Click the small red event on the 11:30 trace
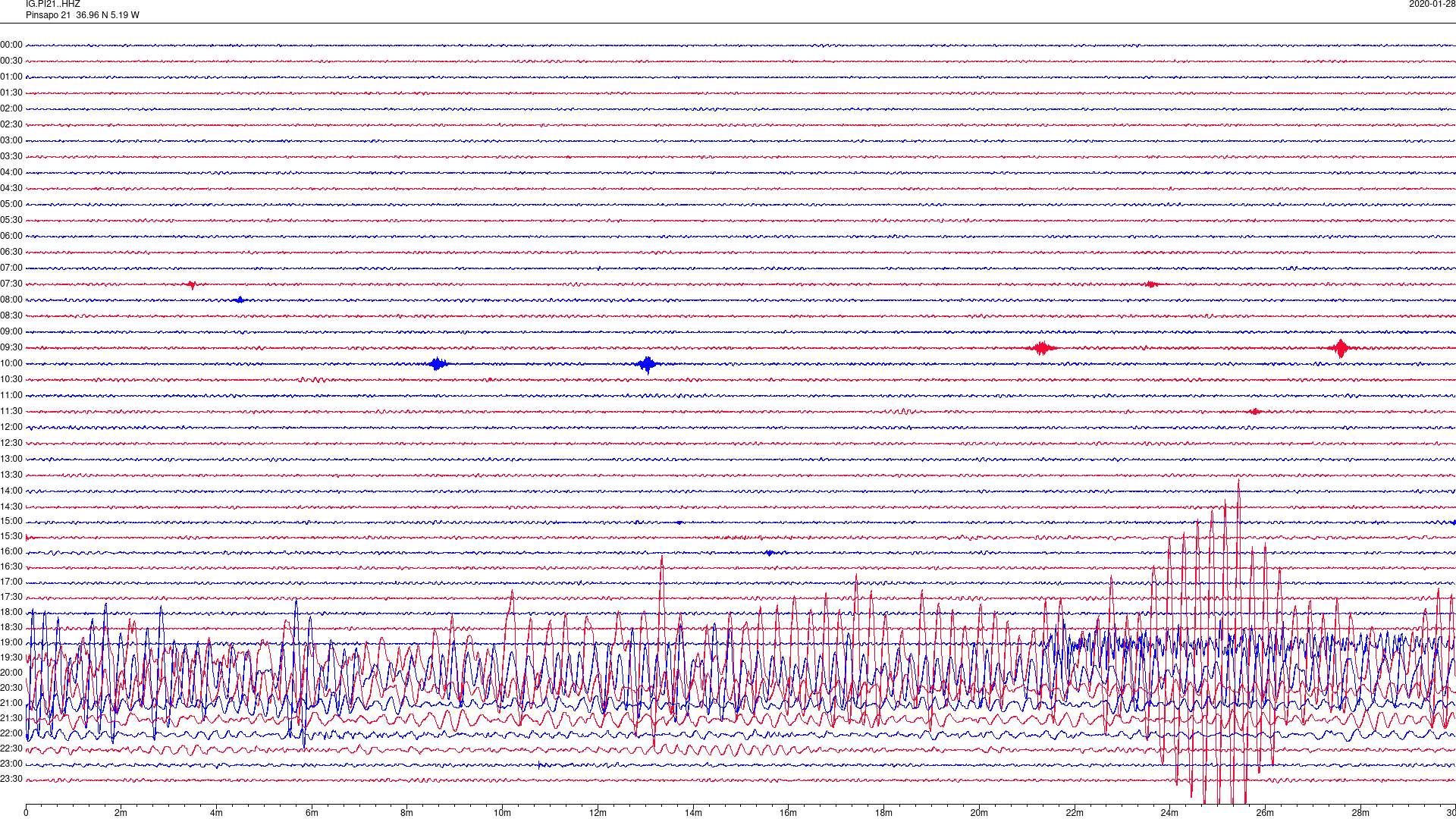Screen dimensions: 1456x819 pyautogui.click(x=1255, y=412)
